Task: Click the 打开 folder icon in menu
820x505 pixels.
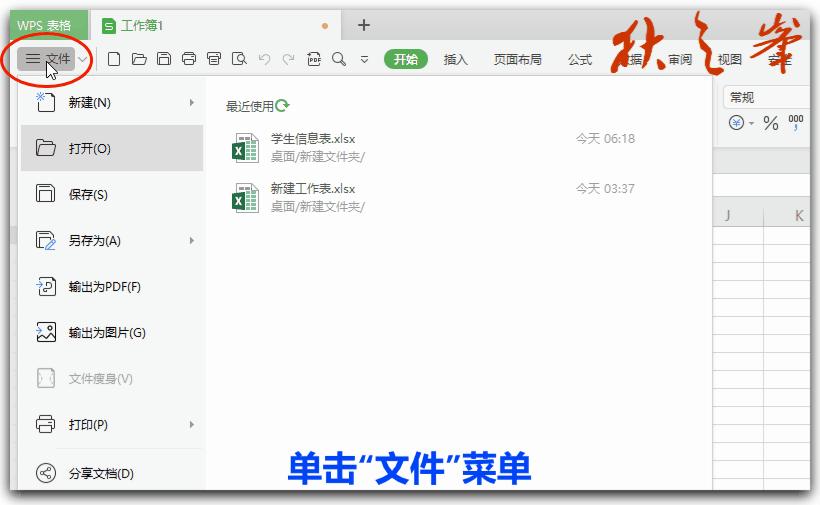Action: point(45,148)
